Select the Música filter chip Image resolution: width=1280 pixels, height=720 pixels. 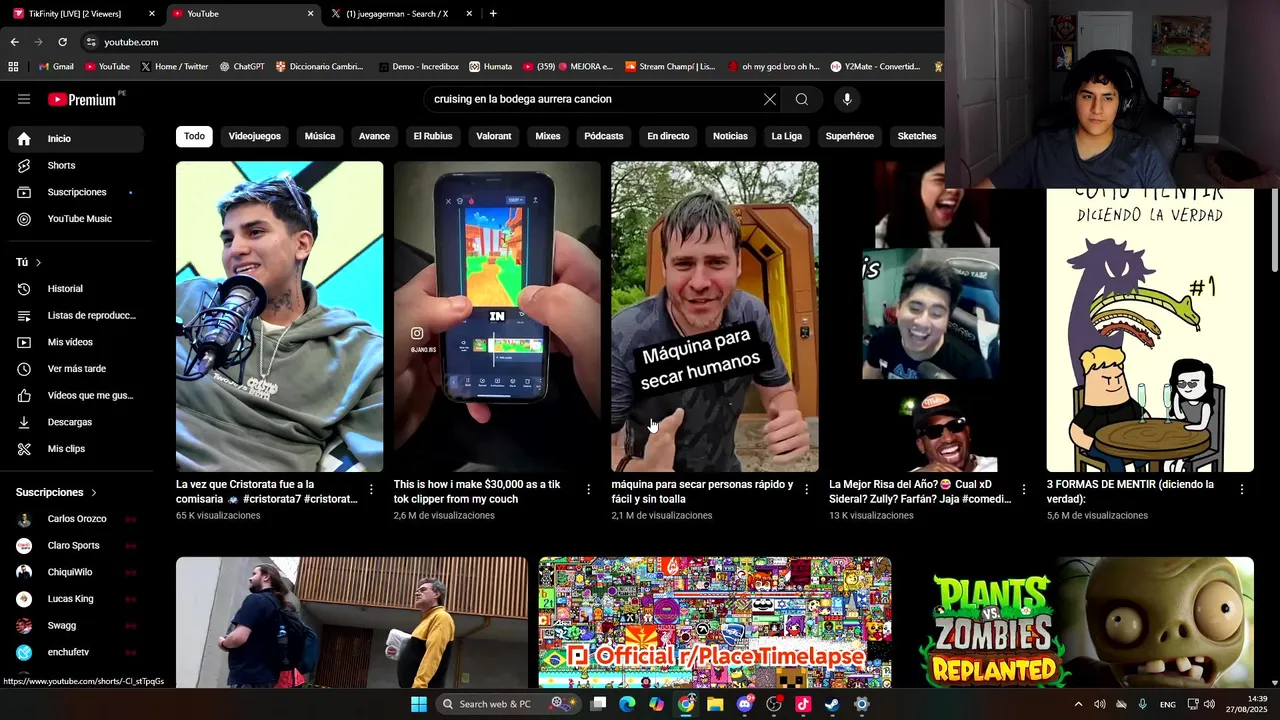coord(320,136)
